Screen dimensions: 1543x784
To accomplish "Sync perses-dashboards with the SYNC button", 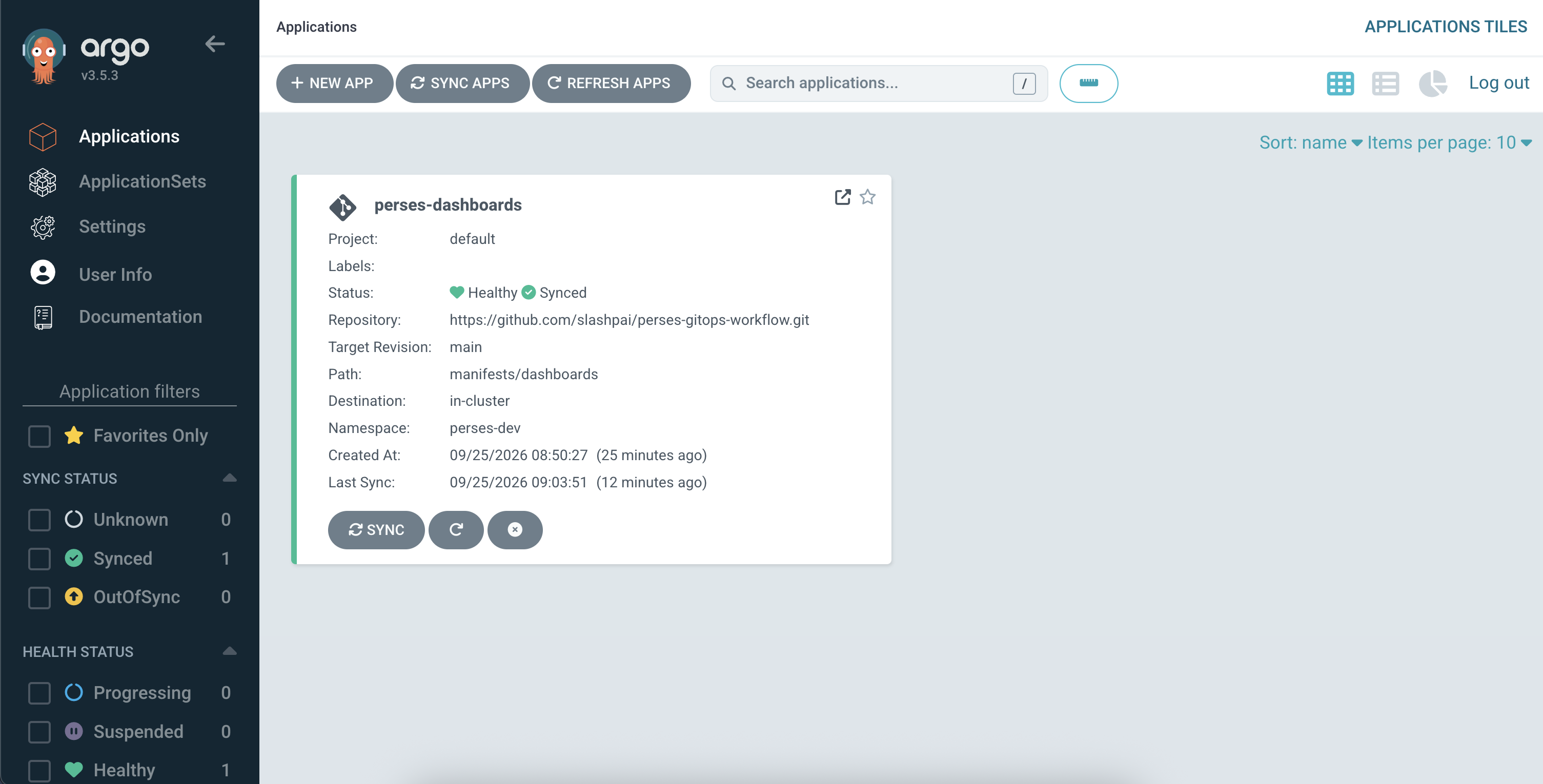I will tap(376, 529).
